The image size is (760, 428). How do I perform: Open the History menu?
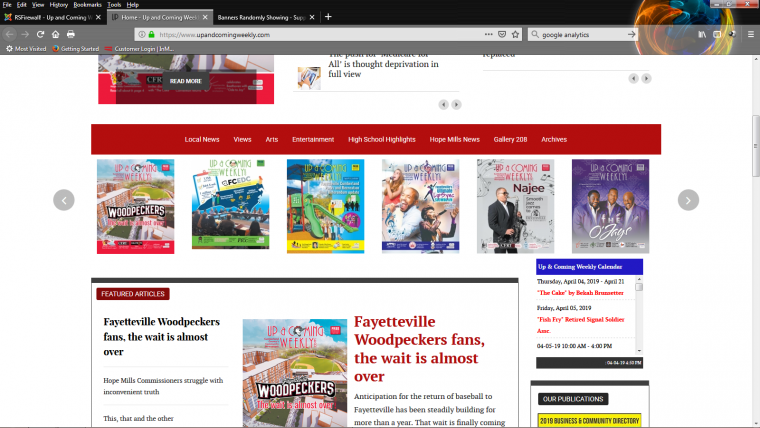(59, 5)
